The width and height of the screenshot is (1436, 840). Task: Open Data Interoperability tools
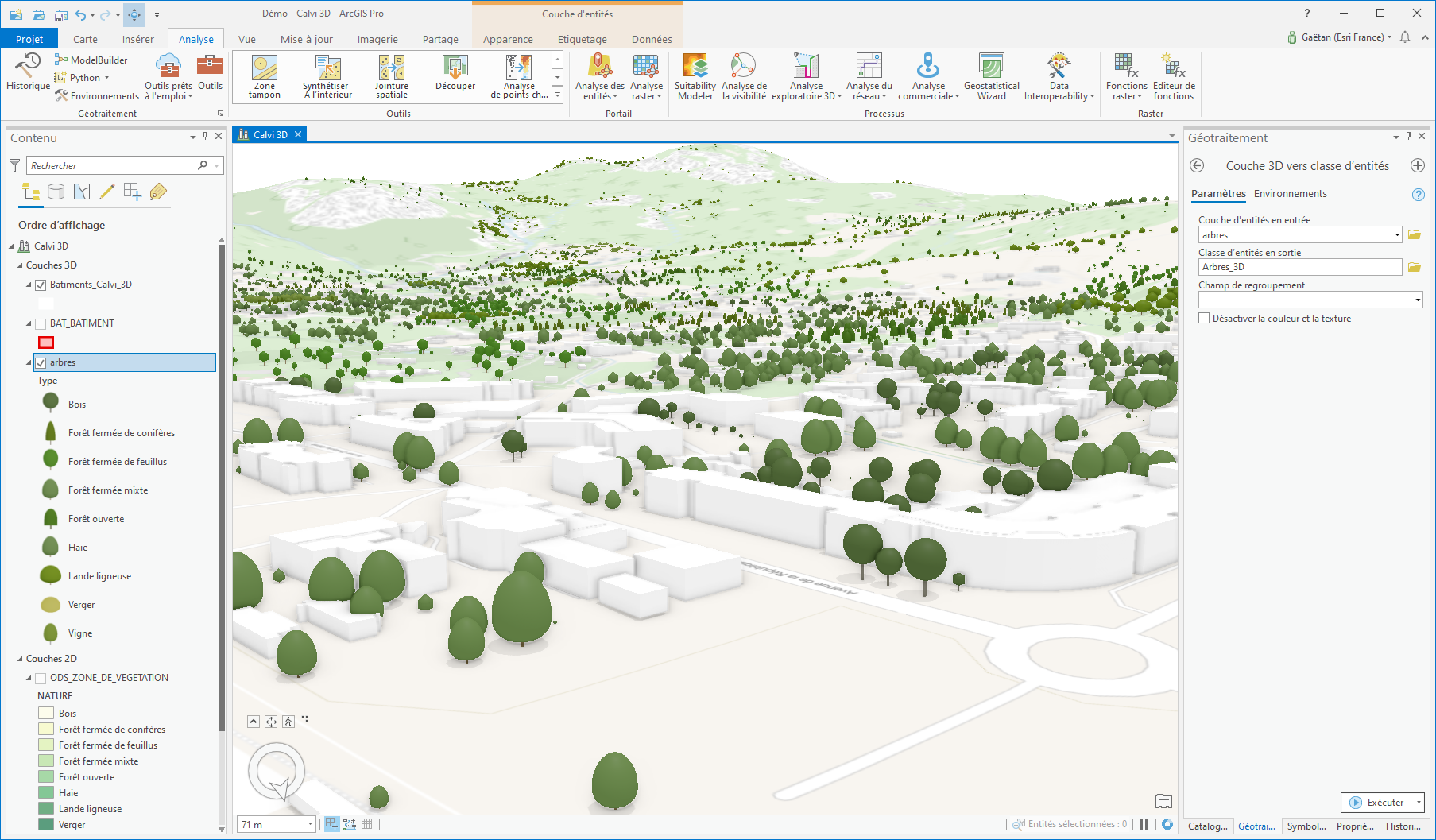[1059, 76]
